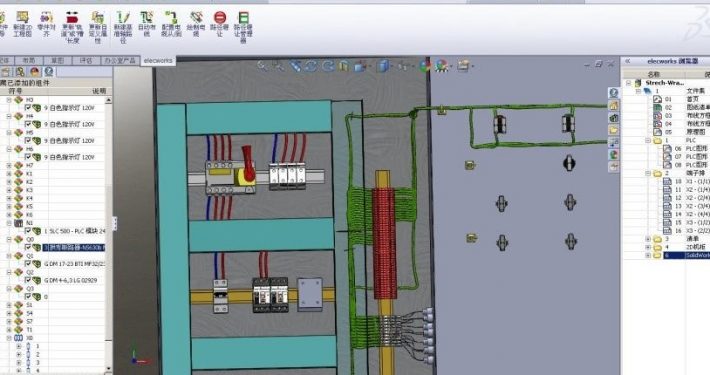Image resolution: width=710 pixels, height=375 pixels.
Task: Click the 新建基准轴路径 icon
Action: pos(123,27)
